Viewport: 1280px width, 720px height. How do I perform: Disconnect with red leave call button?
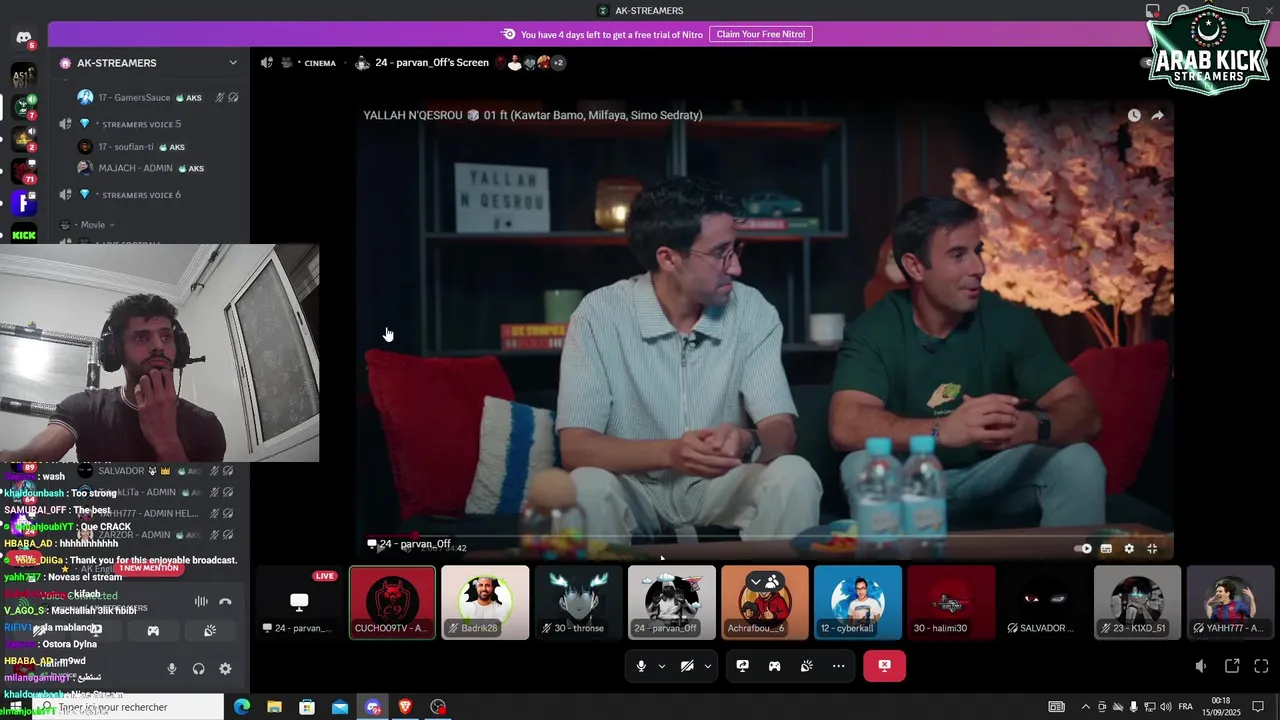884,666
